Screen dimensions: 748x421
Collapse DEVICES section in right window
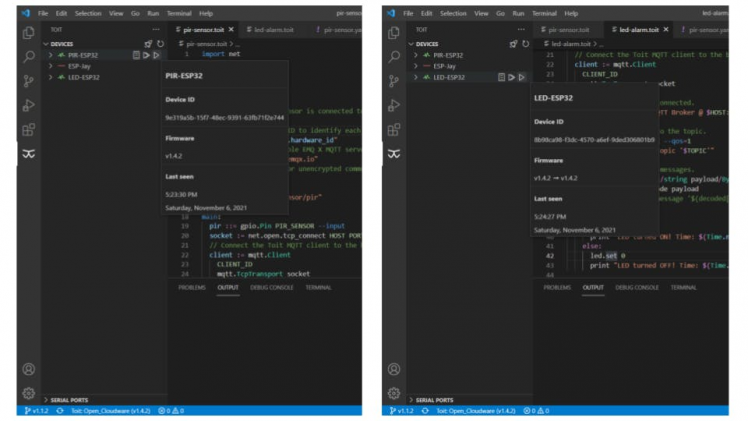coord(410,44)
